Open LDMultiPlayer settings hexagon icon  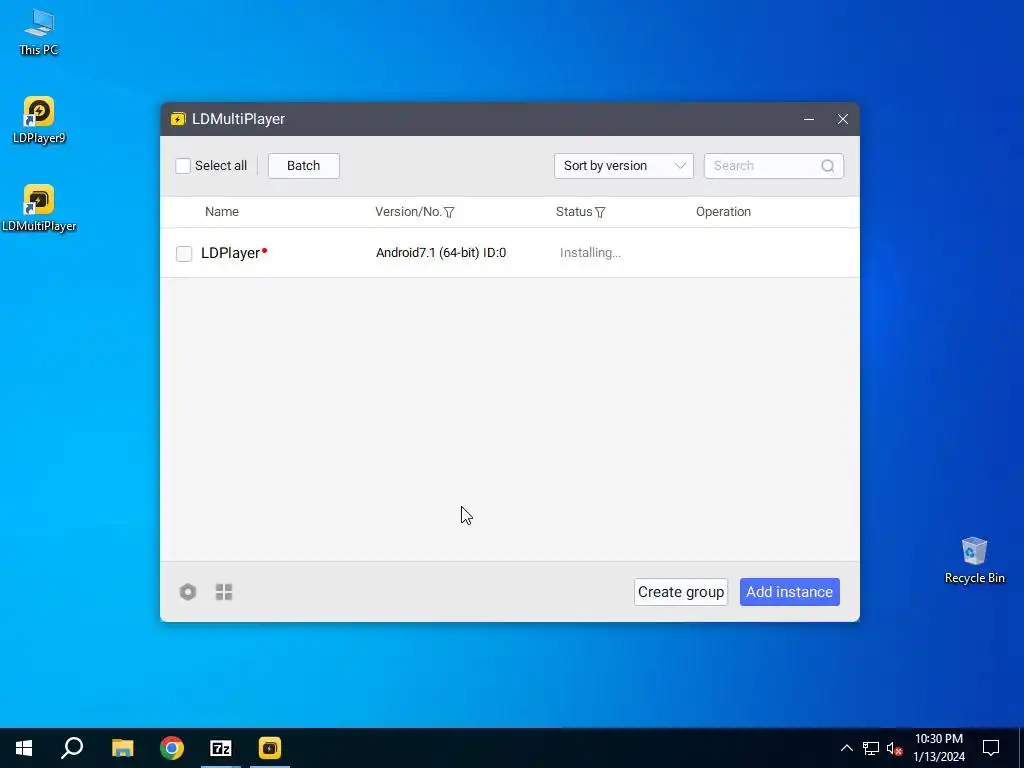(x=188, y=592)
